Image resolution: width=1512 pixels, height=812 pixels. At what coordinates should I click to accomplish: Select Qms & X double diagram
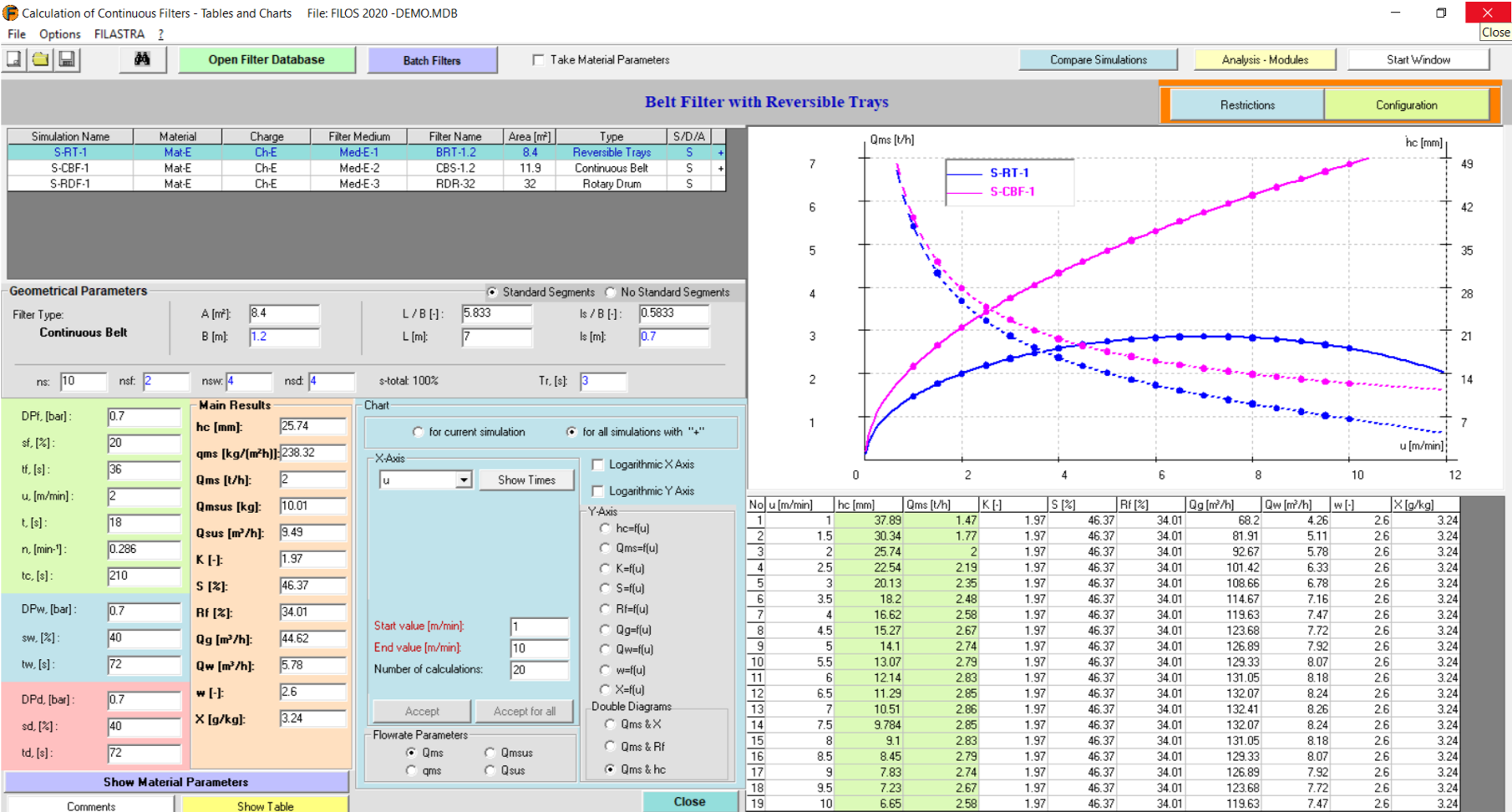610,724
